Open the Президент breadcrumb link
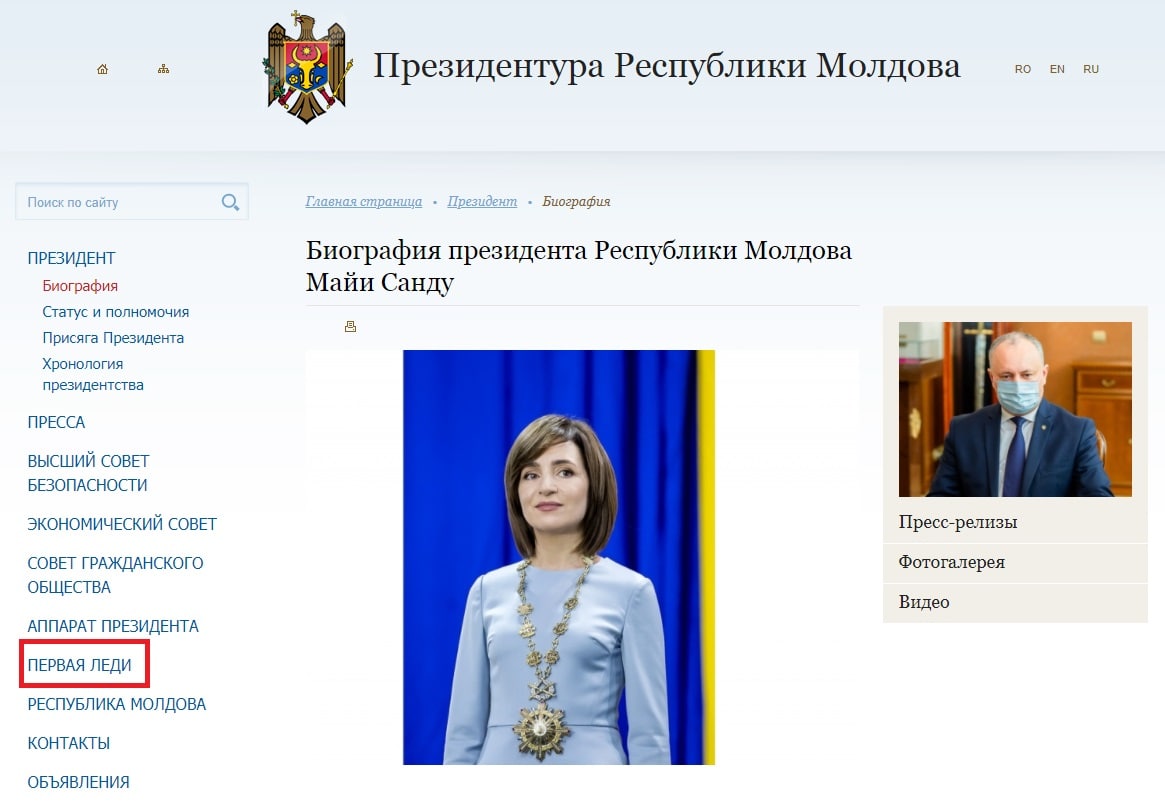This screenshot has width=1165, height=809. 482,201
